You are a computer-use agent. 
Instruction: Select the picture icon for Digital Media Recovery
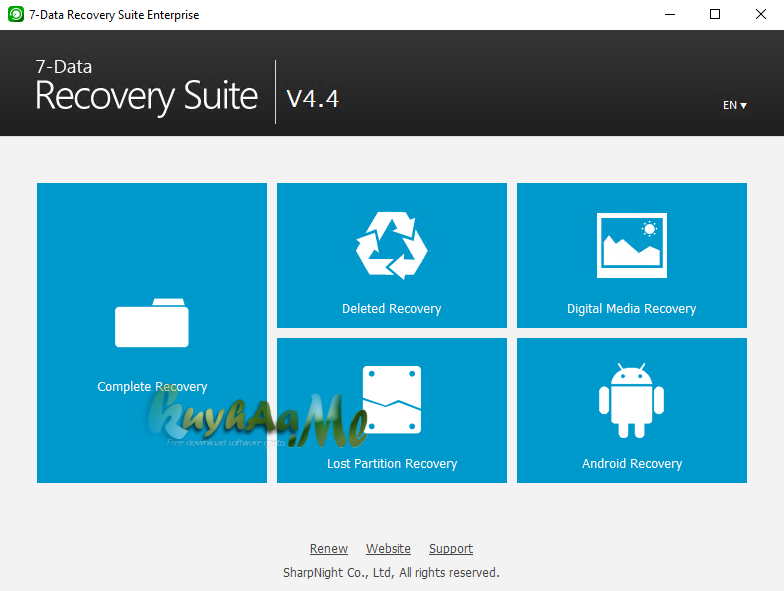632,245
